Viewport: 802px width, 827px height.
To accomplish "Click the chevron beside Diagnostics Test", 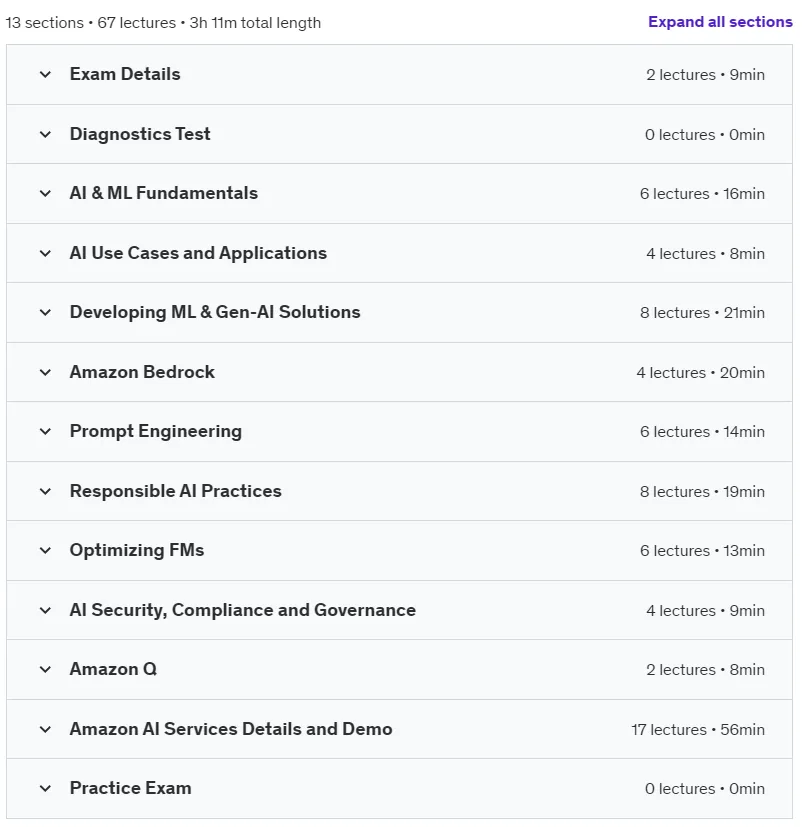I will click(x=45, y=134).
